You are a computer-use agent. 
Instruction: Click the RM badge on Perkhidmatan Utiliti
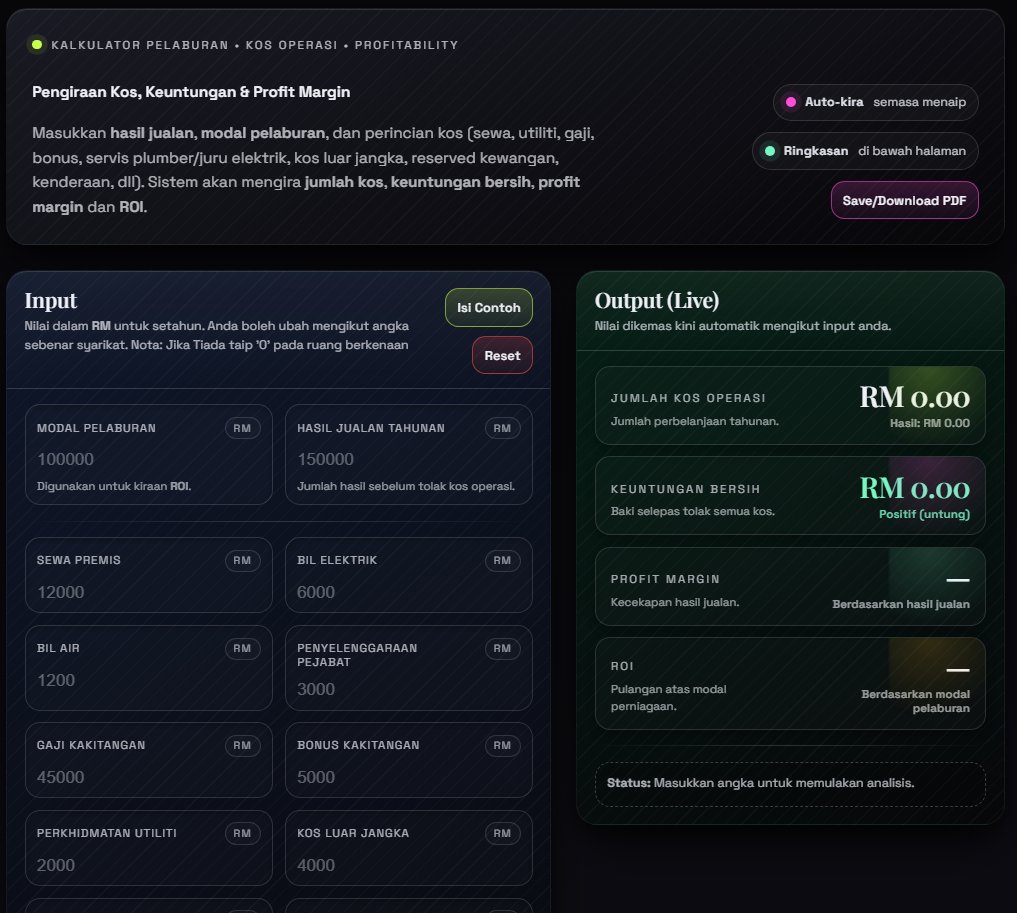243,833
